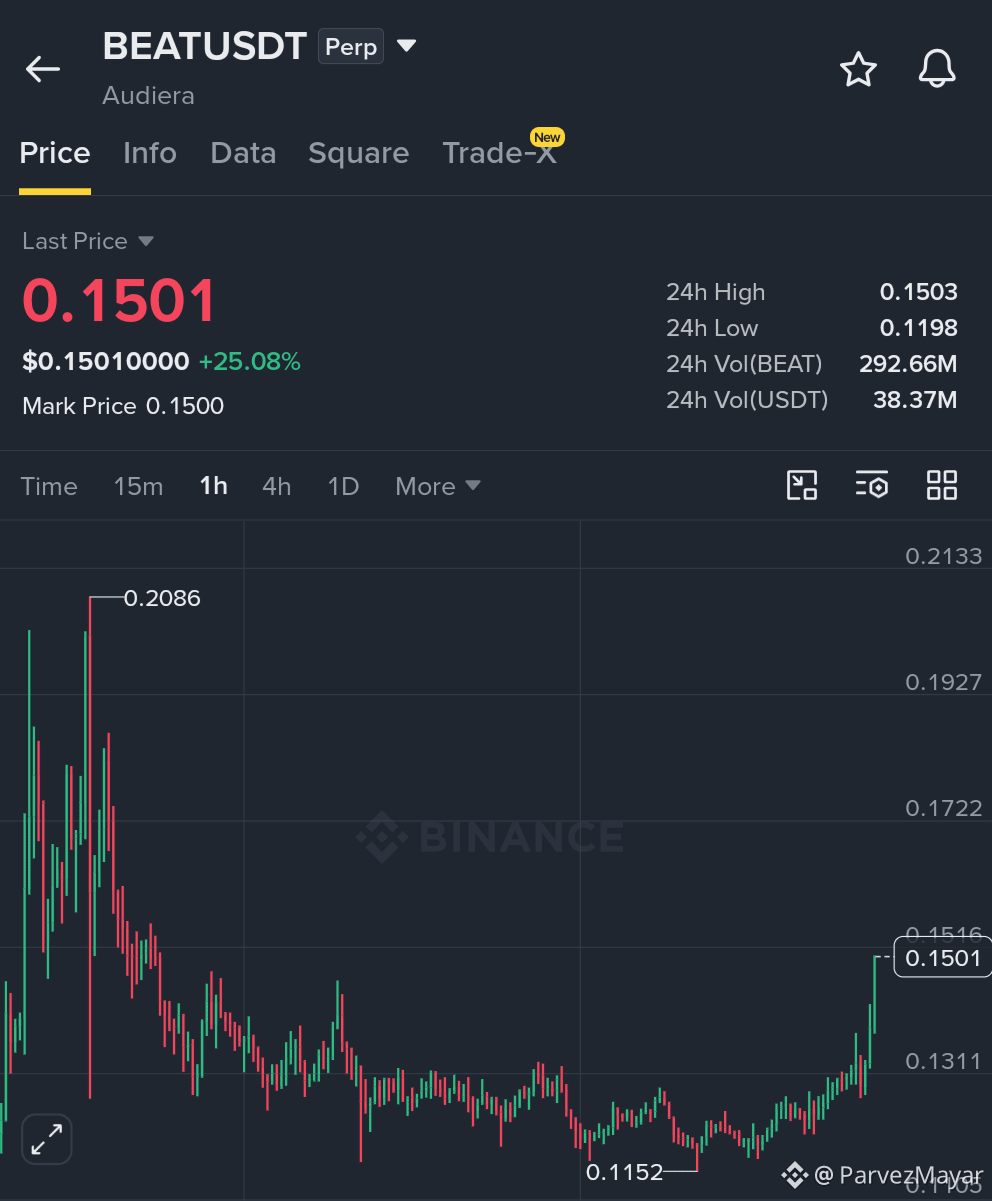Open chart indicator settings icon

pyautogui.click(x=872, y=485)
